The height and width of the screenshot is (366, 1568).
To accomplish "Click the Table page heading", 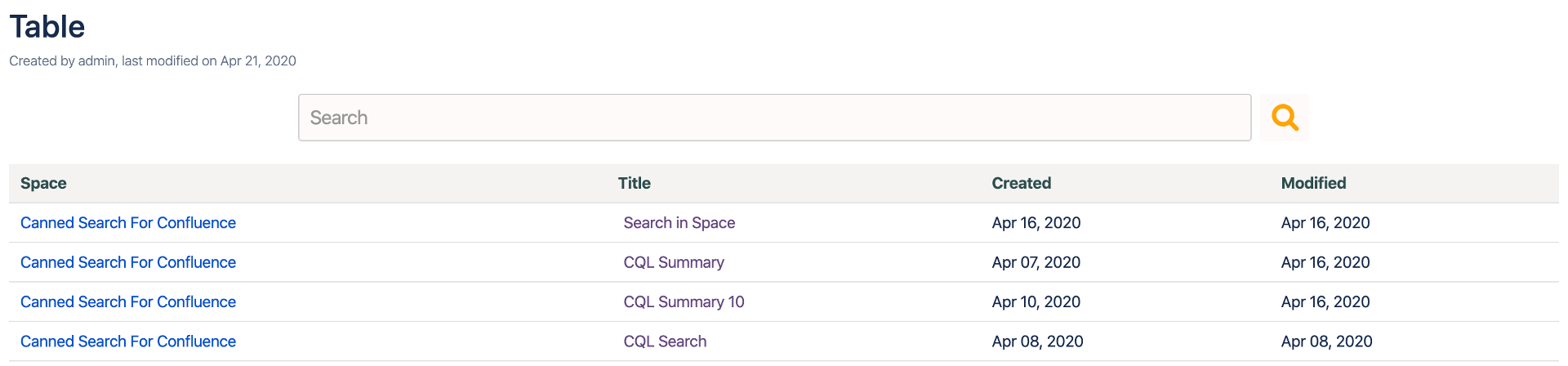I will point(47,27).
